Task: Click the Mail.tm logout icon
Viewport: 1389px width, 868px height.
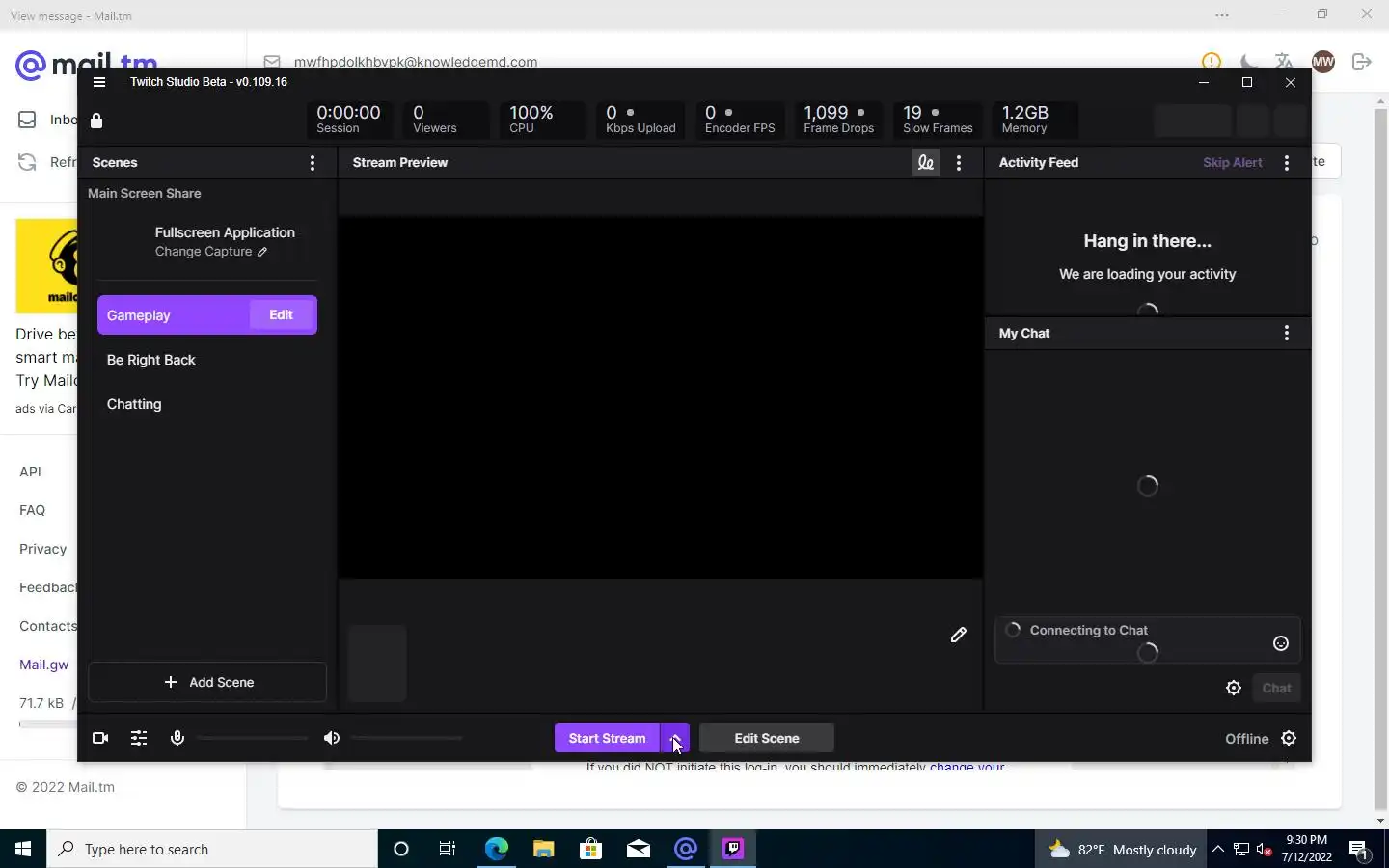Action: coord(1362,62)
